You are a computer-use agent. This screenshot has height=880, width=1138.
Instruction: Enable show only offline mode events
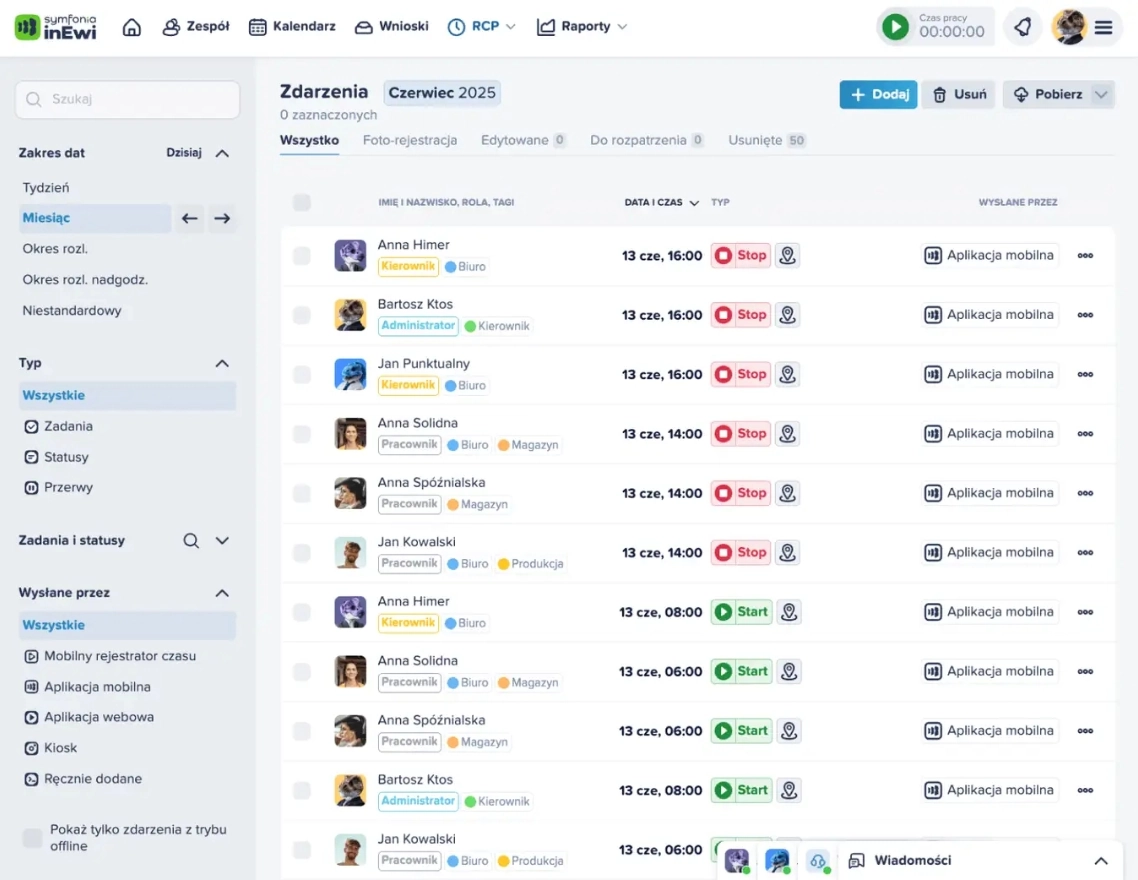33,838
